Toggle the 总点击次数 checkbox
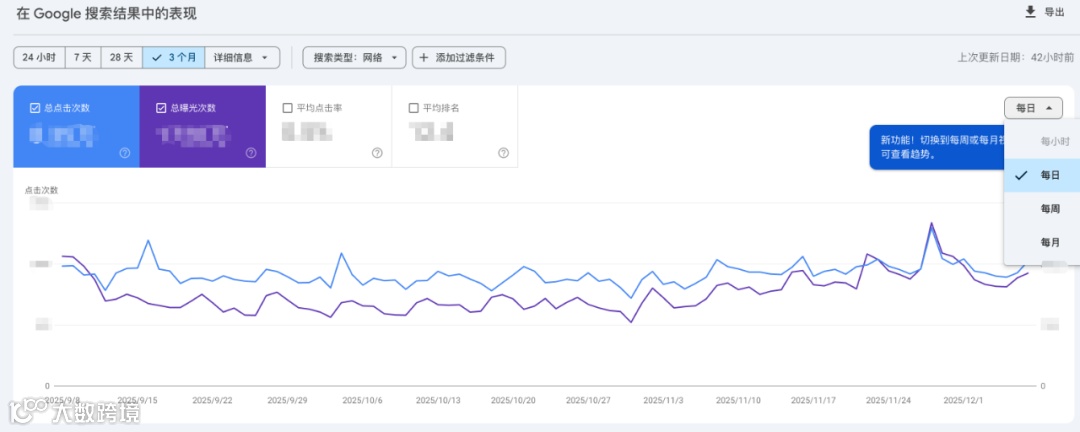Image resolution: width=1080 pixels, height=432 pixels. (35, 107)
